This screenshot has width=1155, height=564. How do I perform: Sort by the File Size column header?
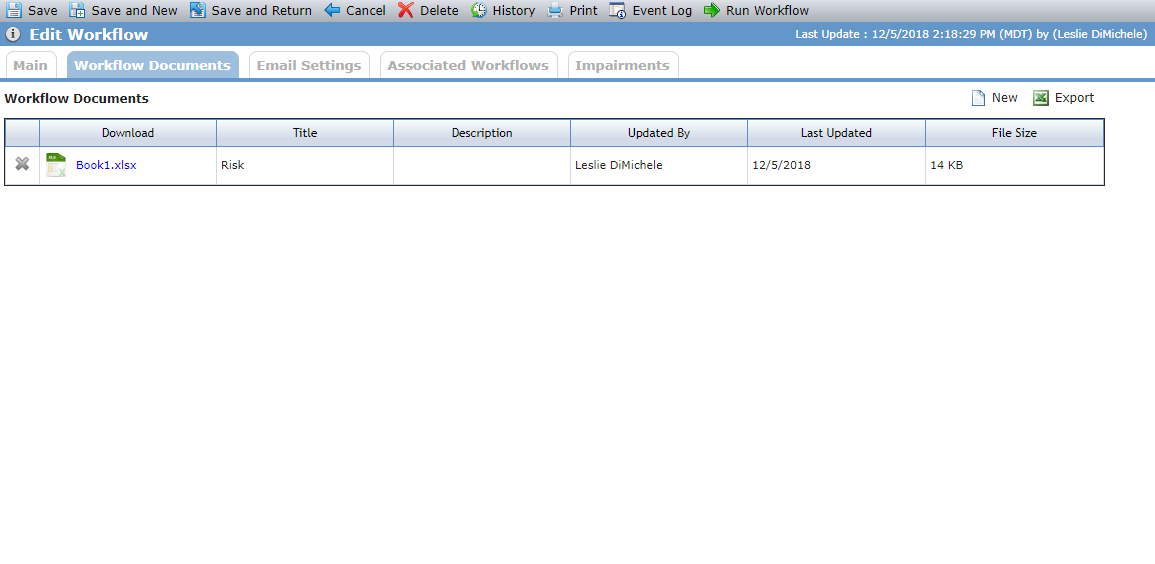pos(1014,133)
